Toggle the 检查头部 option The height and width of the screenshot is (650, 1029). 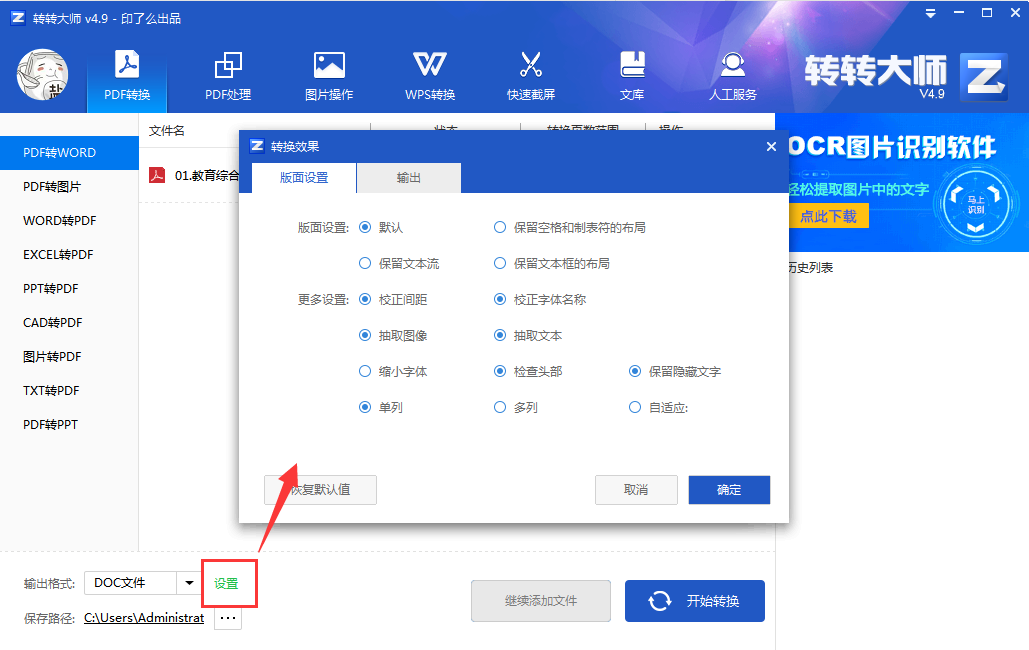coord(500,372)
